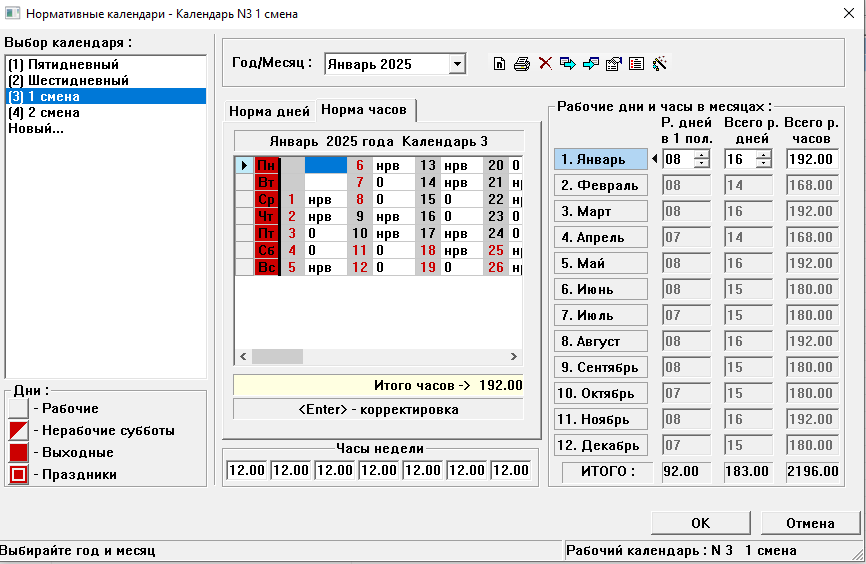This screenshot has width=866, height=564.
Task: Click the import icon with arrow entering window
Action: click(590, 64)
